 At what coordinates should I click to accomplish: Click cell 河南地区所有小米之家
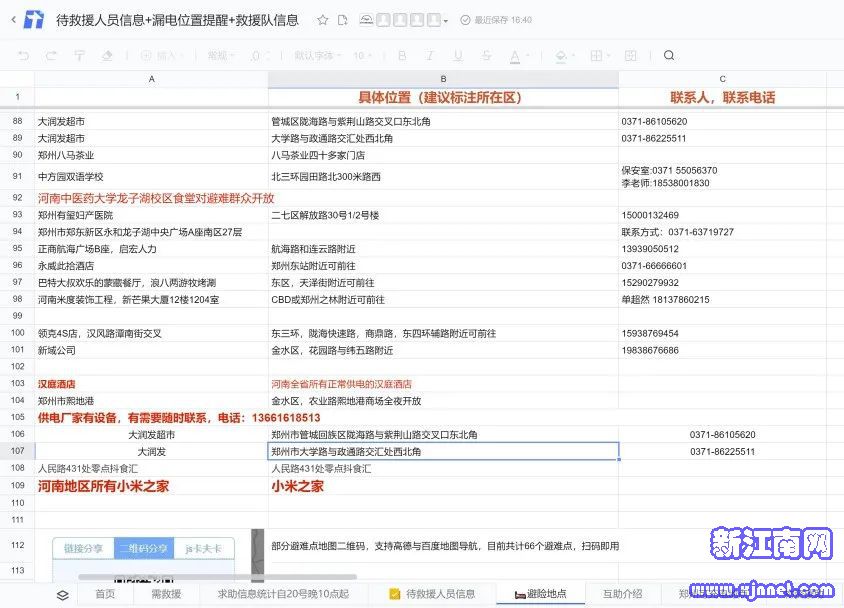pos(151,486)
